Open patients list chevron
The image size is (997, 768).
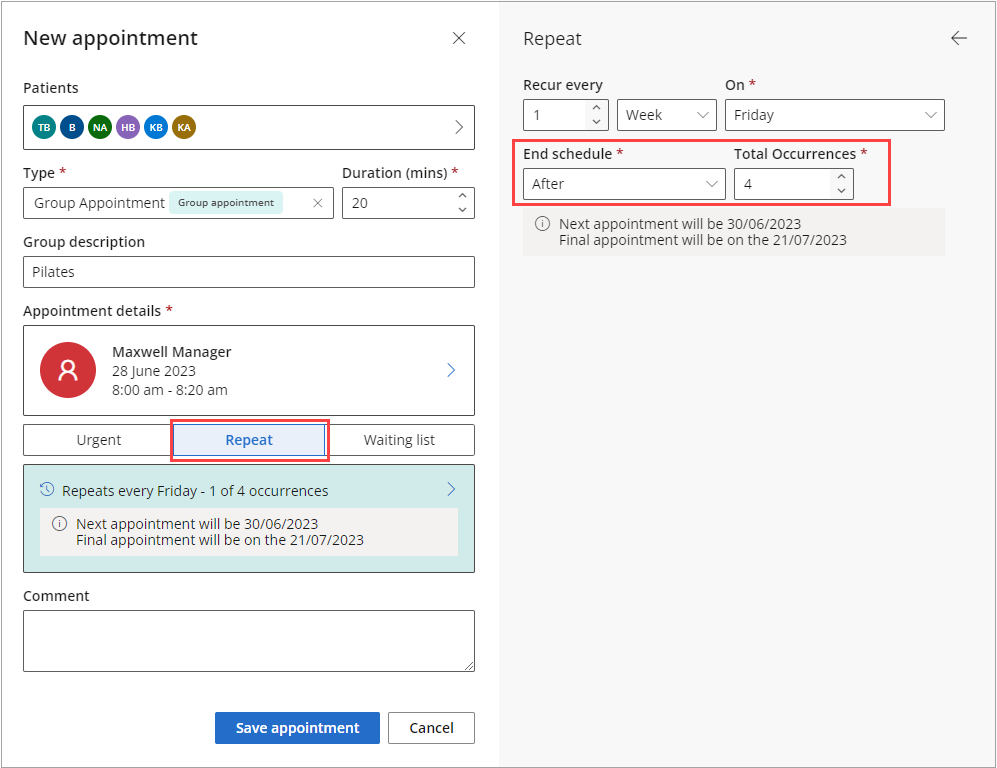tap(459, 127)
